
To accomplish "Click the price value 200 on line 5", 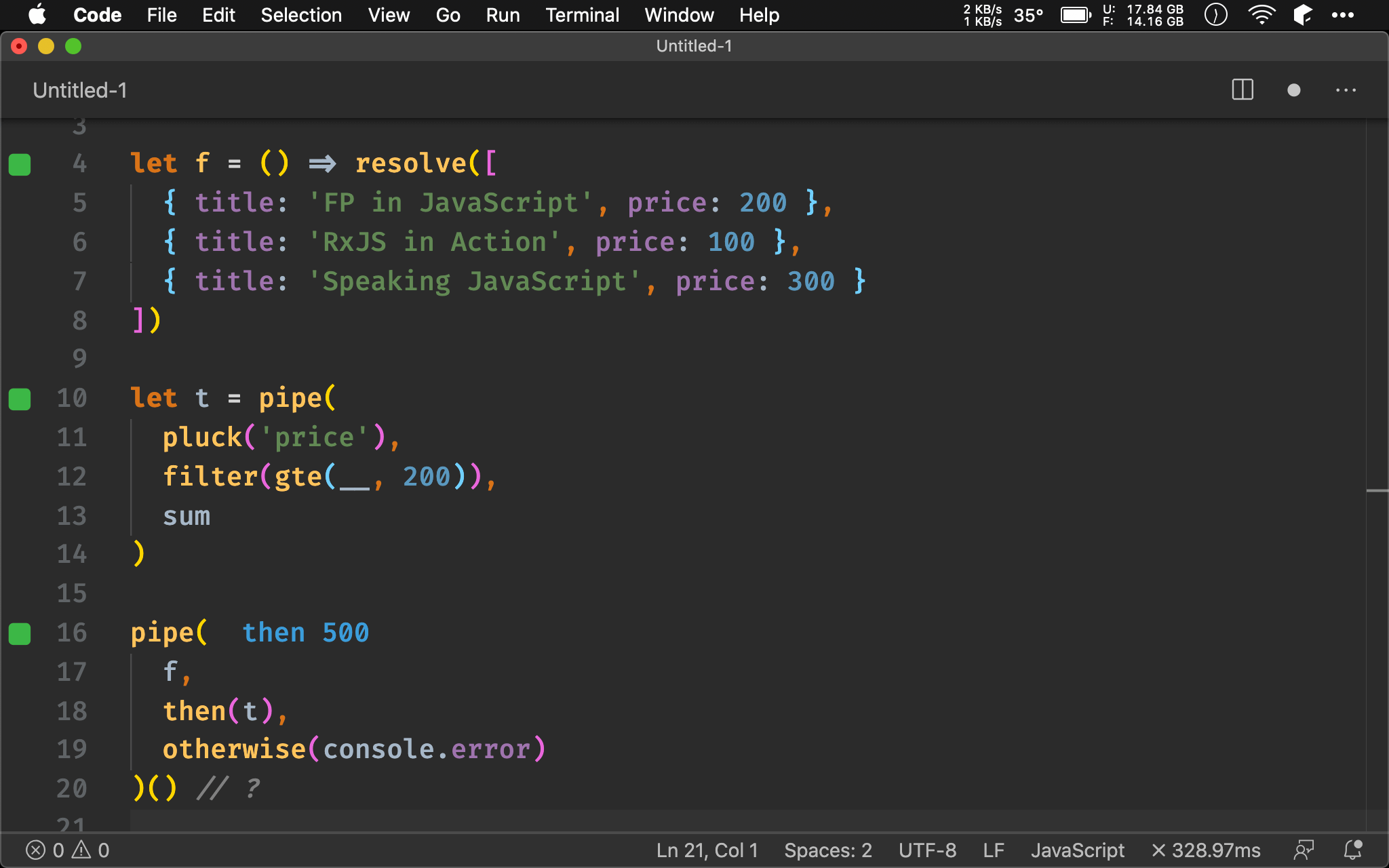I will 763,203.
